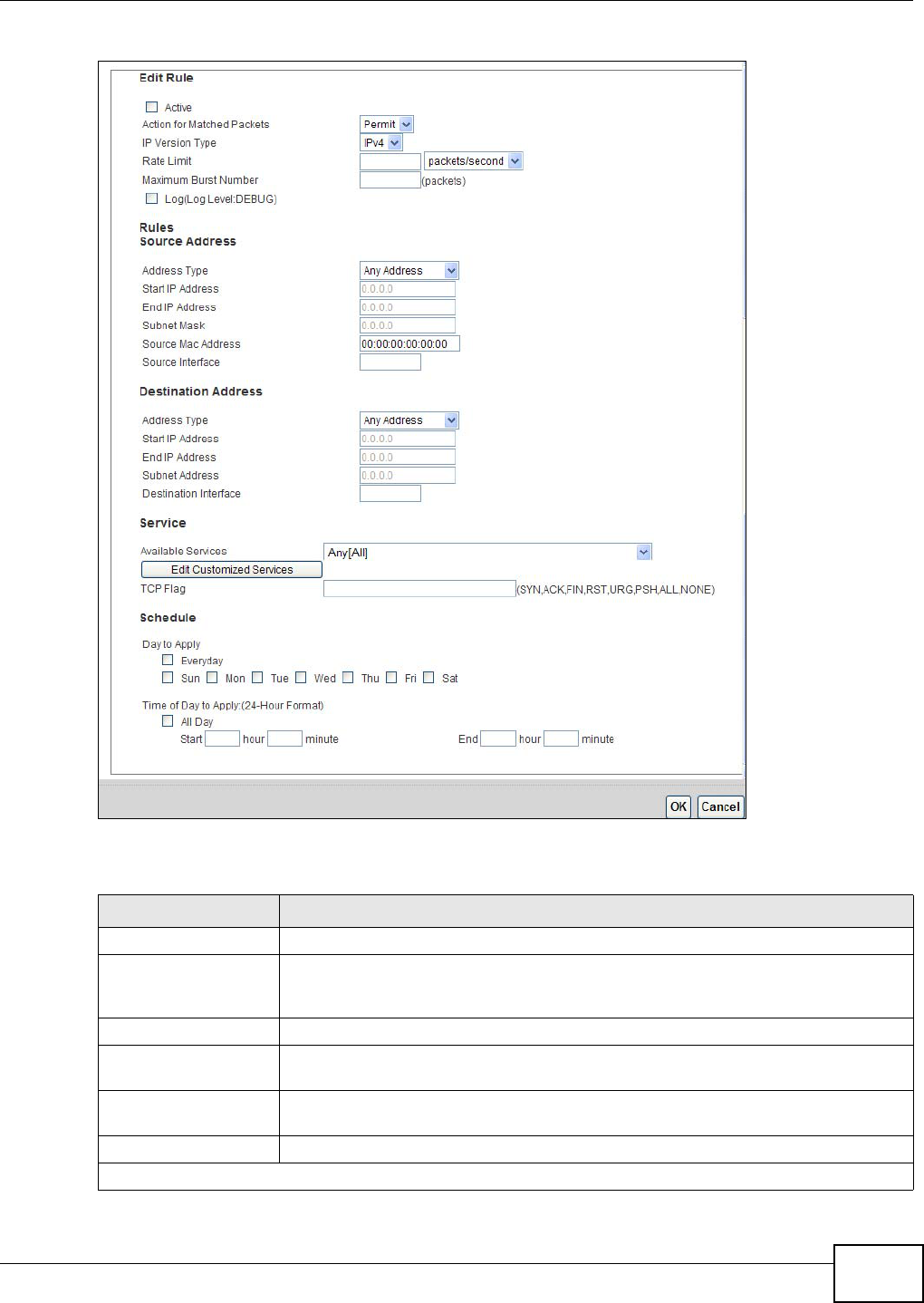Click the Rate Limit input field
Viewport: 924px width, 1303px height.
[390, 161]
